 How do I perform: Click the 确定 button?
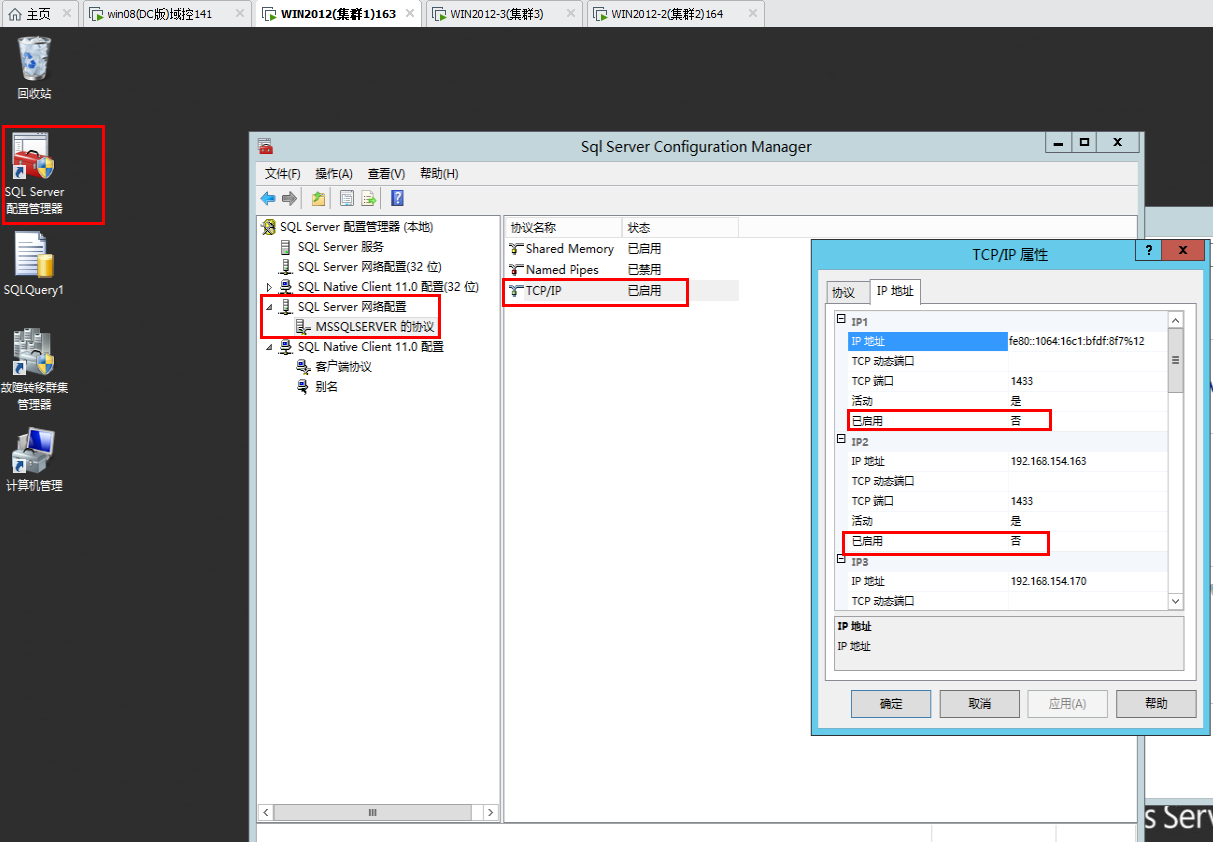pos(891,704)
